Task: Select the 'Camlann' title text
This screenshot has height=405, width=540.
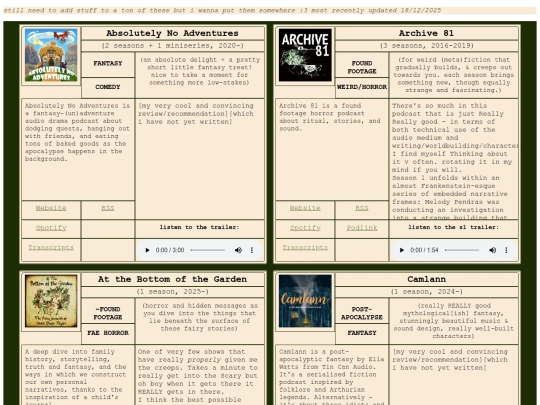Action: click(426, 279)
